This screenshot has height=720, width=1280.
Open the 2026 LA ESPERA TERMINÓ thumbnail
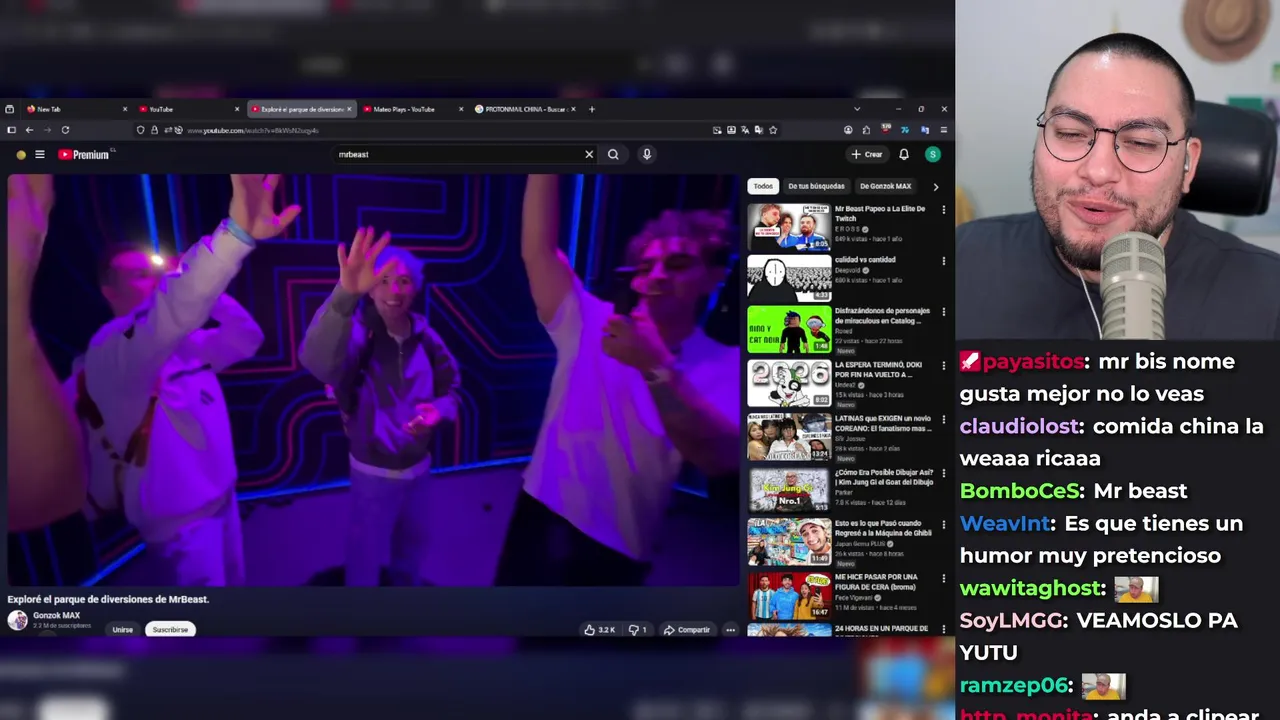click(789, 383)
